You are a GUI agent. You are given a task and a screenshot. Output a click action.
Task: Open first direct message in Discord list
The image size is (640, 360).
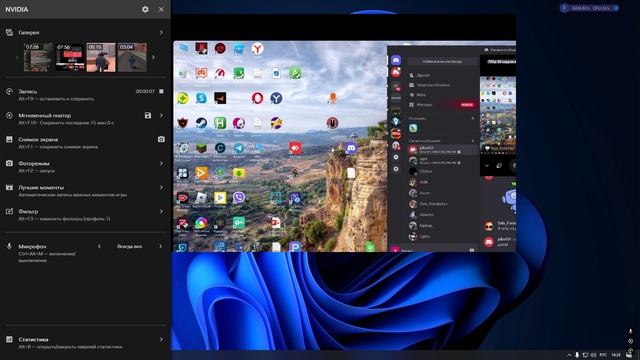(x=442, y=150)
